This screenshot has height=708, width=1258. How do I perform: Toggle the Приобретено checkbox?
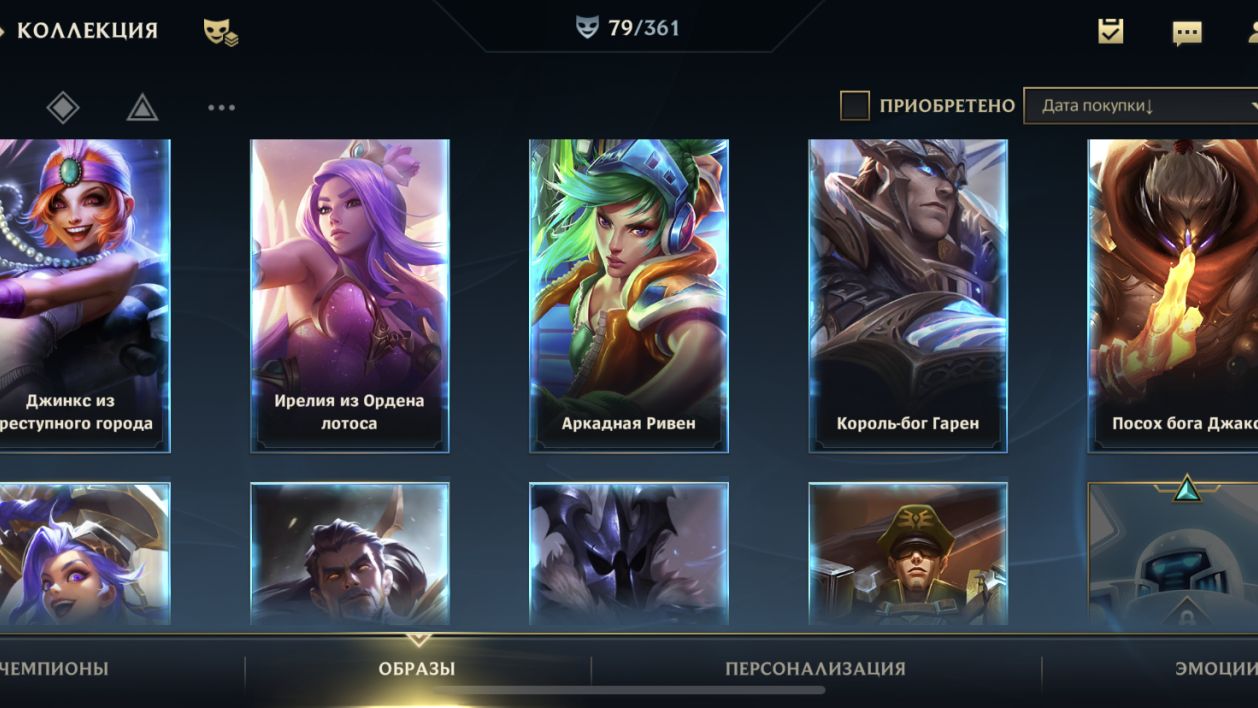tap(854, 105)
